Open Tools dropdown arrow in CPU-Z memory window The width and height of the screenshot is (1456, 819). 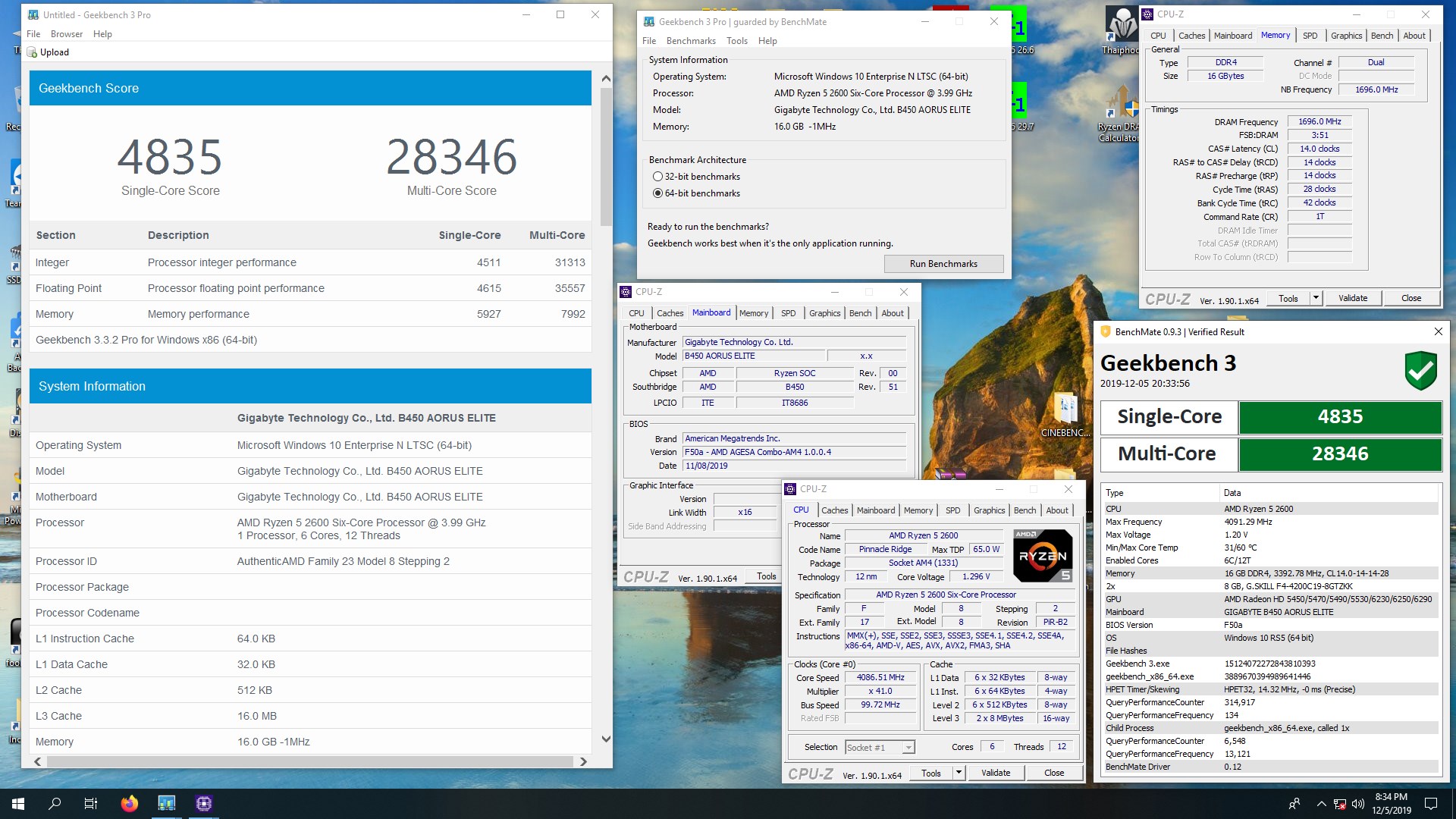(1316, 298)
